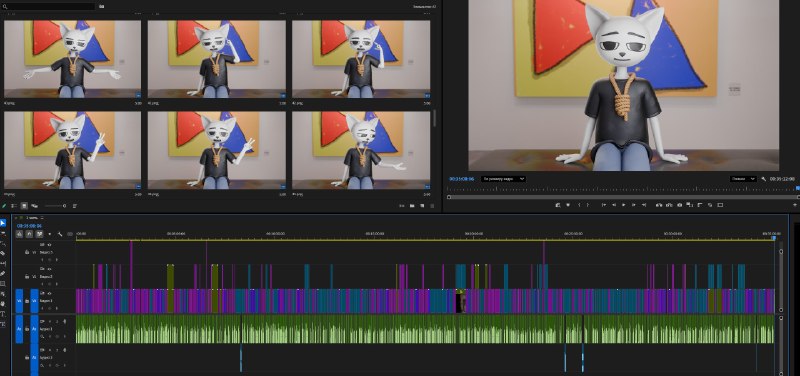Select the Slip tool
Viewport: 800px width, 376px height.
4,263
